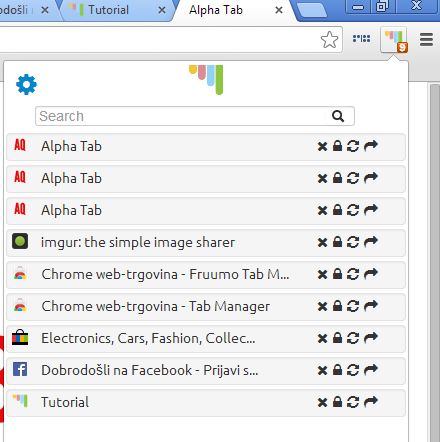Reload the Chrome web-trgovina - Tab Manager entry
The width and height of the screenshot is (440, 442).
(353, 306)
